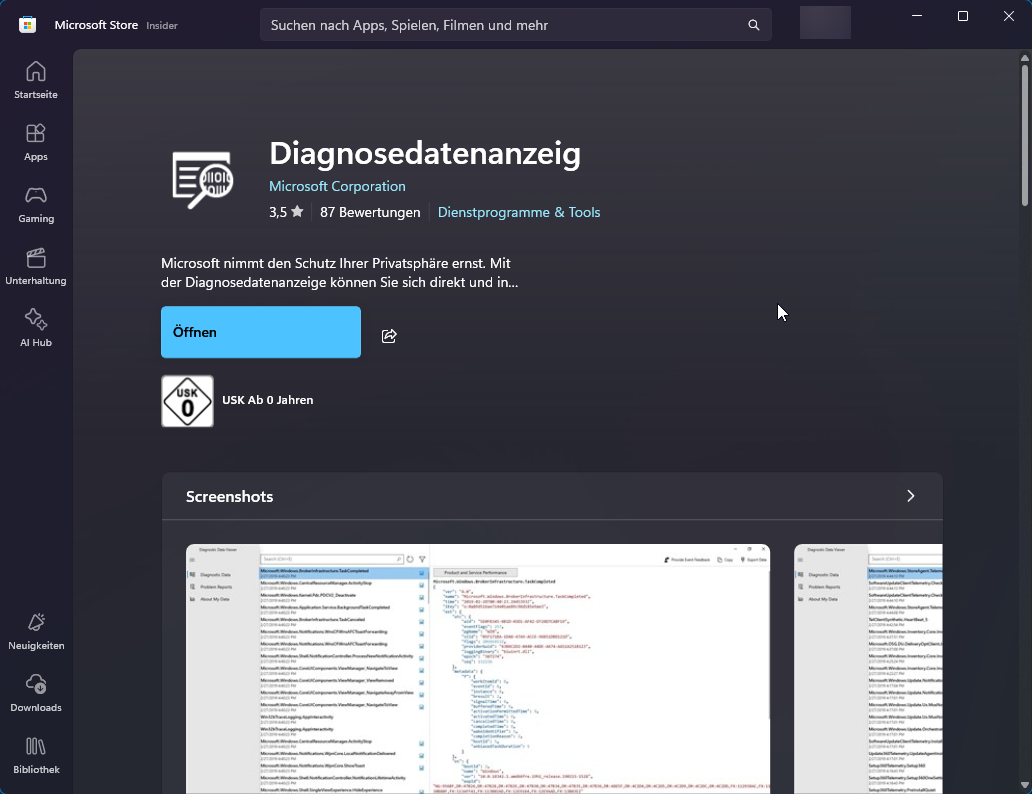
Task: Click the scrollbar up arrow
Action: click(x=1025, y=58)
